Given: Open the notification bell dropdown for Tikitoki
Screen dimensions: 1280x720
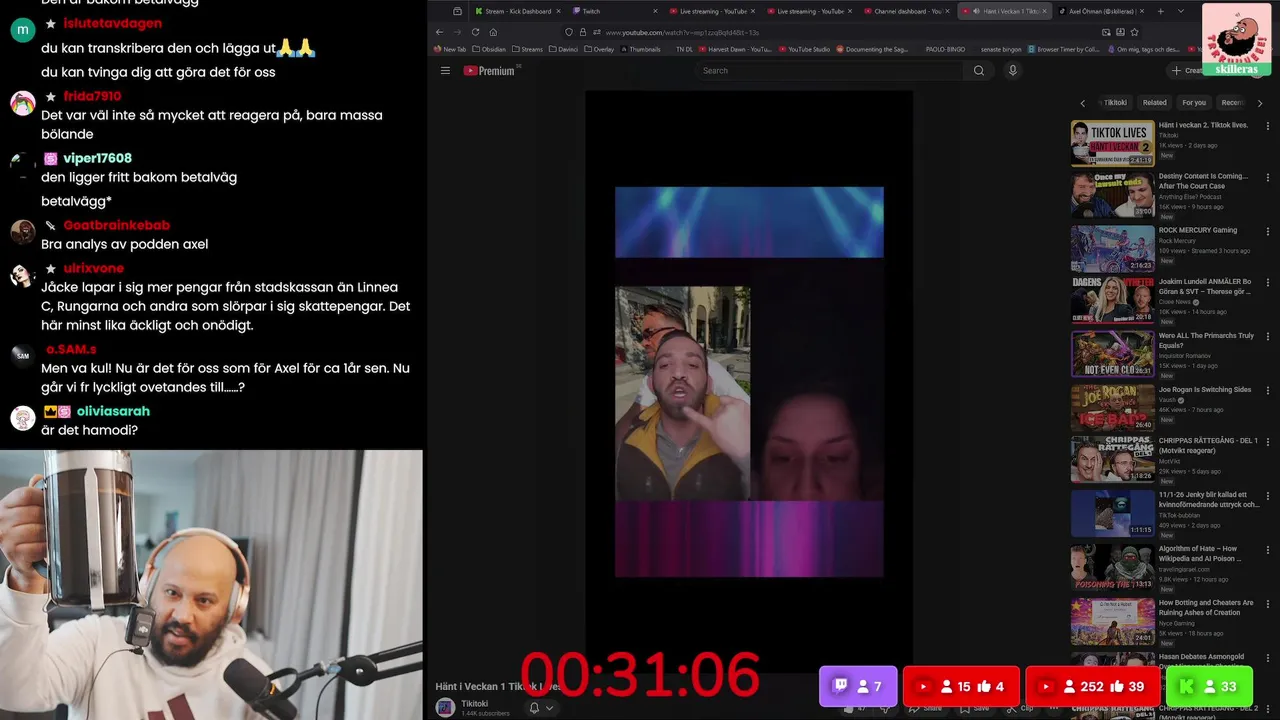Looking at the screenshot, I should [x=540, y=707].
